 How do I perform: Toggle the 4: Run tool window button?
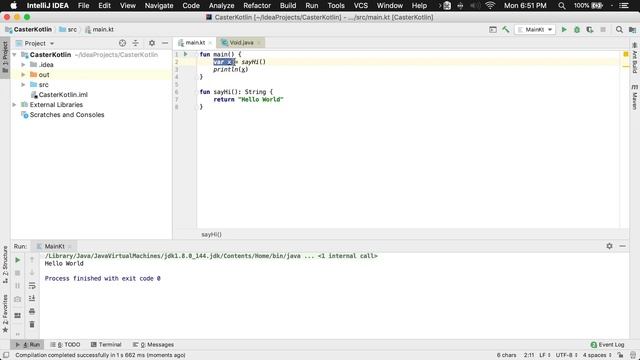pos(27,344)
